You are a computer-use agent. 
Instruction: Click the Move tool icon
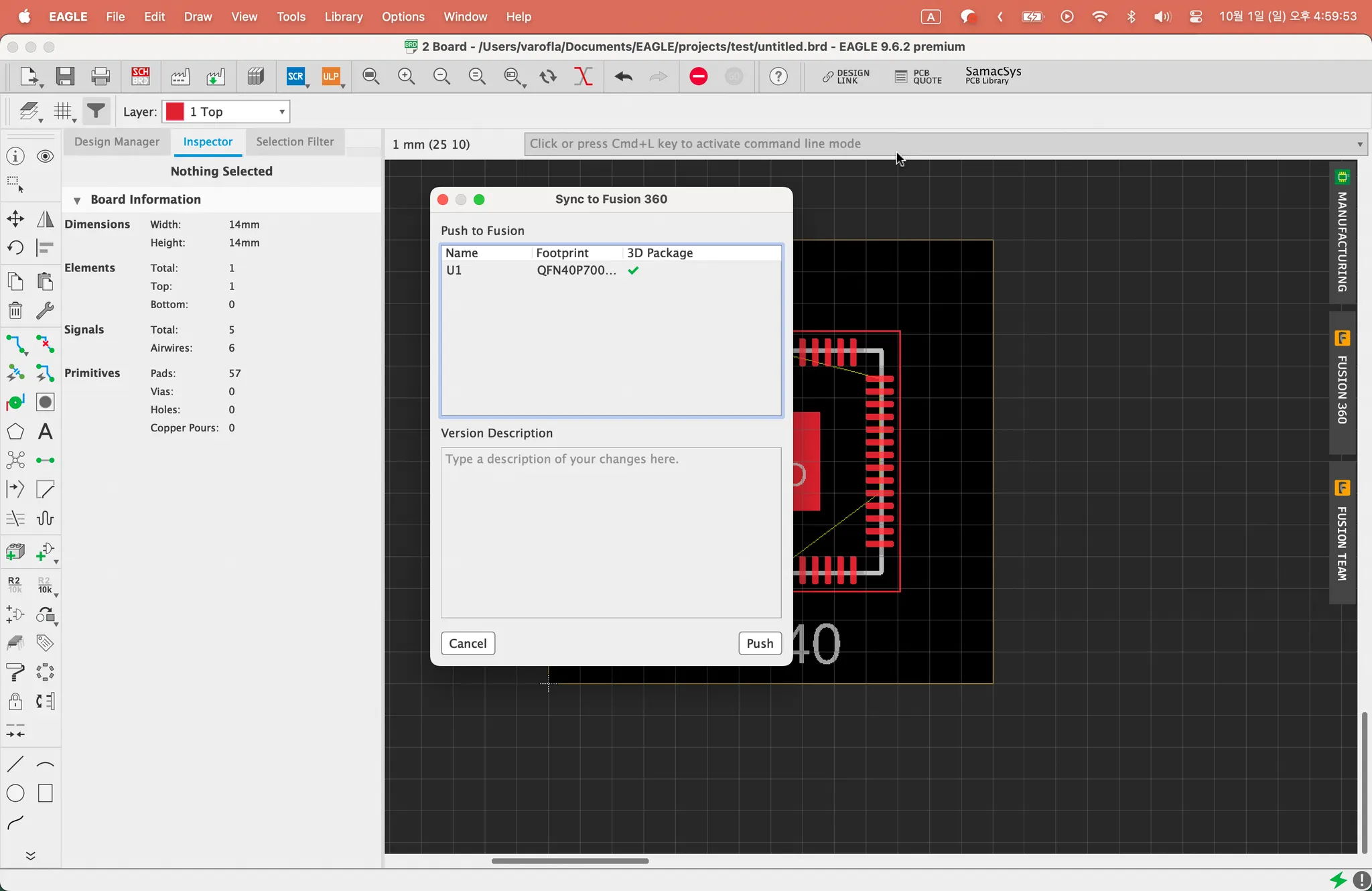point(15,219)
